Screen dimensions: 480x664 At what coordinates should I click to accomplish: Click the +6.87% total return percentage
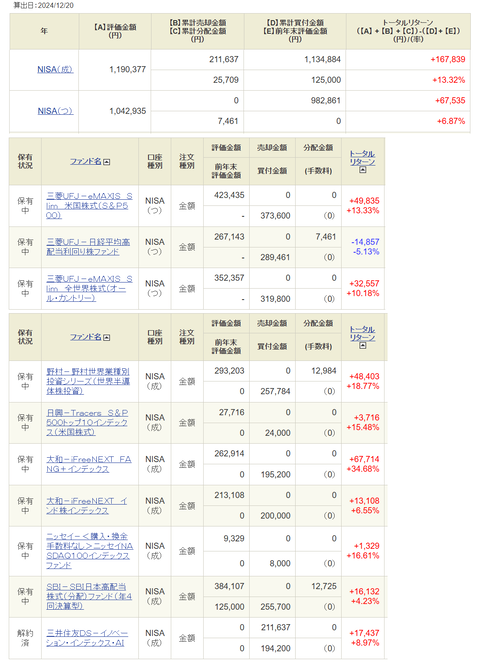(451, 121)
